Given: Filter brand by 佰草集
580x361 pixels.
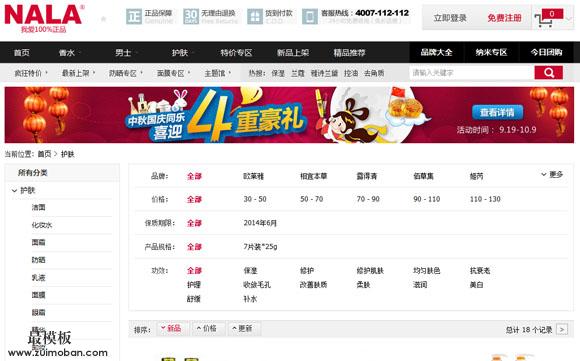Looking at the screenshot, I should point(423,176).
